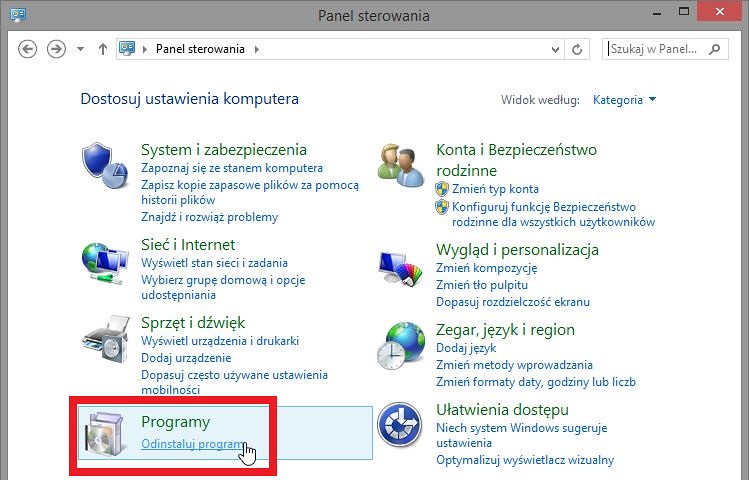Click Zmień typ konta link

point(495,189)
